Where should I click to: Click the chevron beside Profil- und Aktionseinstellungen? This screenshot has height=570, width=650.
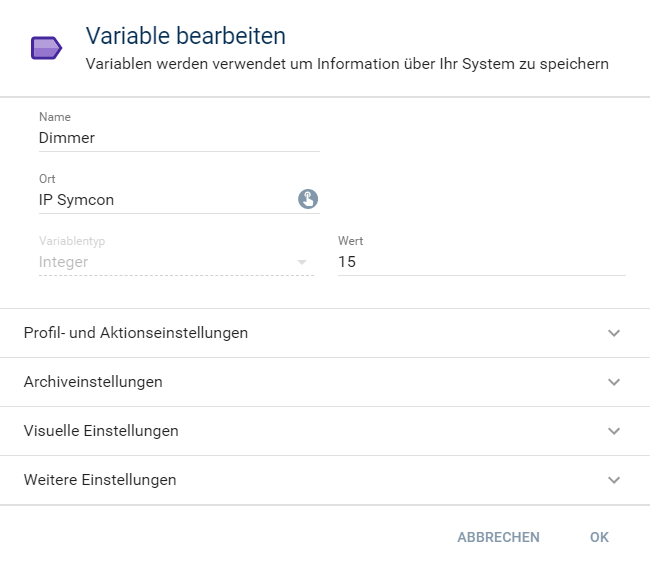[x=614, y=333]
